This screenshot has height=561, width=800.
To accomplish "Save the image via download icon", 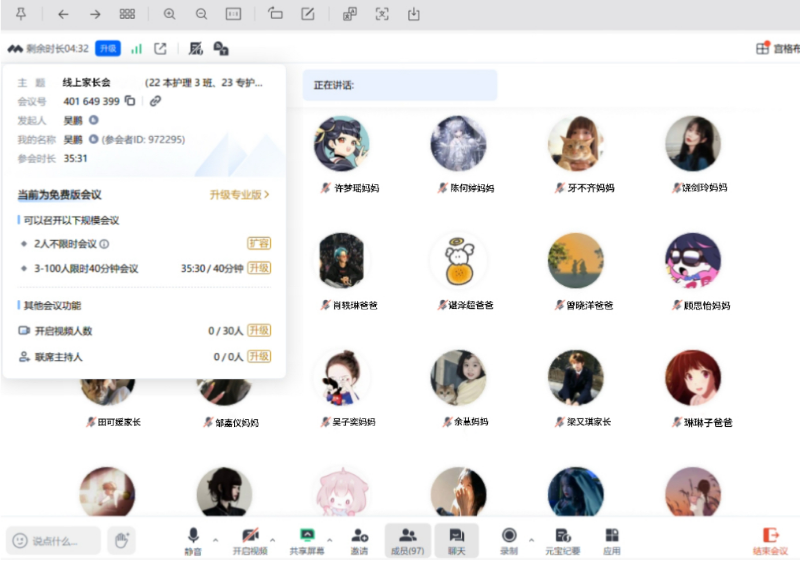I will (x=414, y=14).
